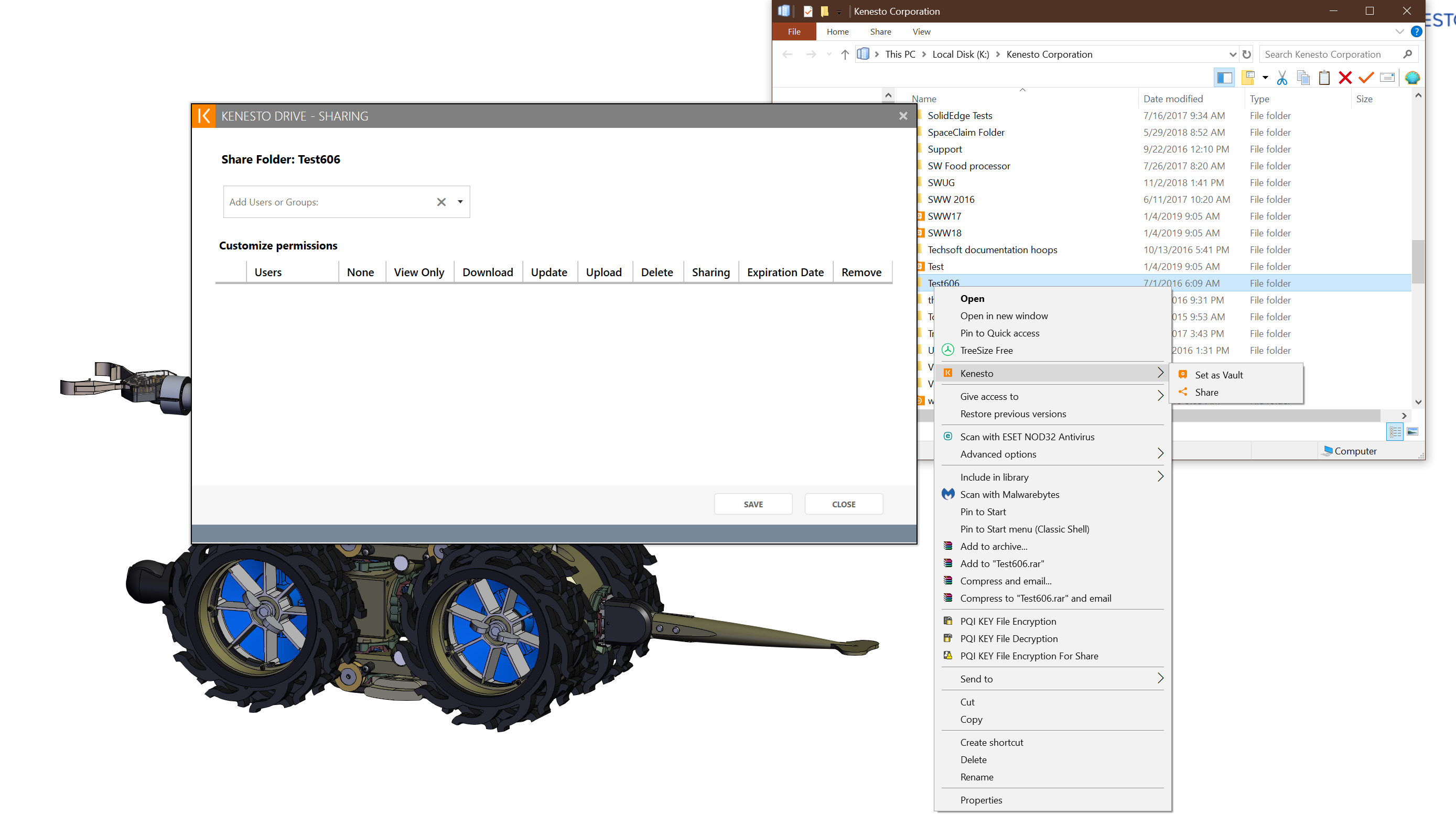Expand the Kenesto submenu entry

pyautogui.click(x=1052, y=373)
